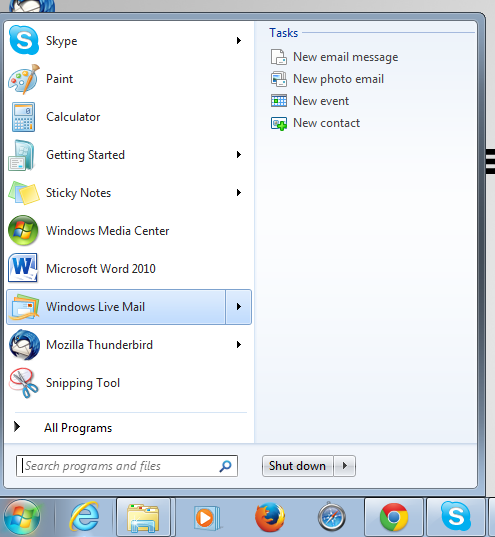Click the Snipping Tool scissors icon

(24, 383)
